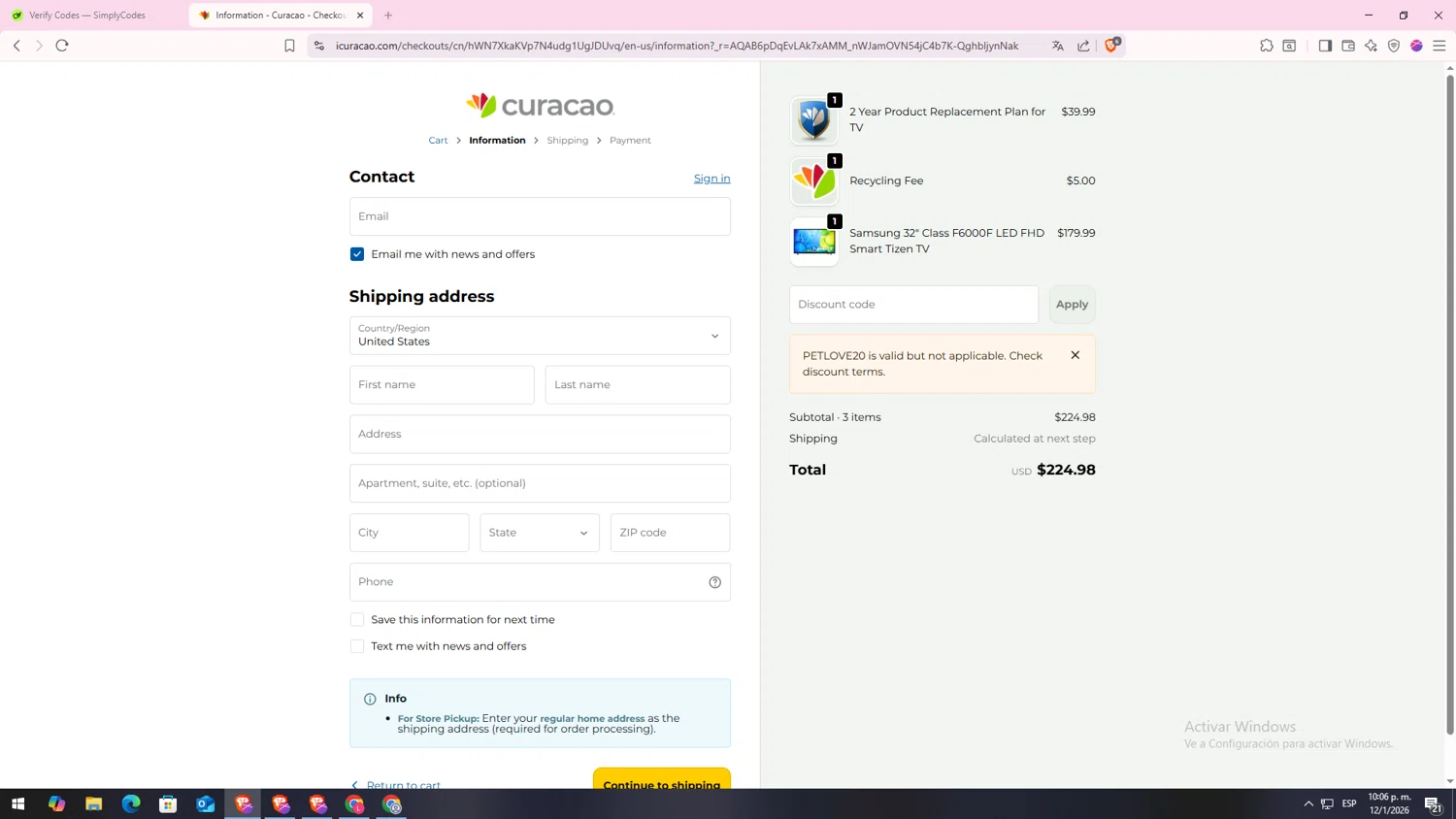This screenshot has height=819, width=1456.
Task: Go to Cart breadcrumb
Action: coord(439,141)
